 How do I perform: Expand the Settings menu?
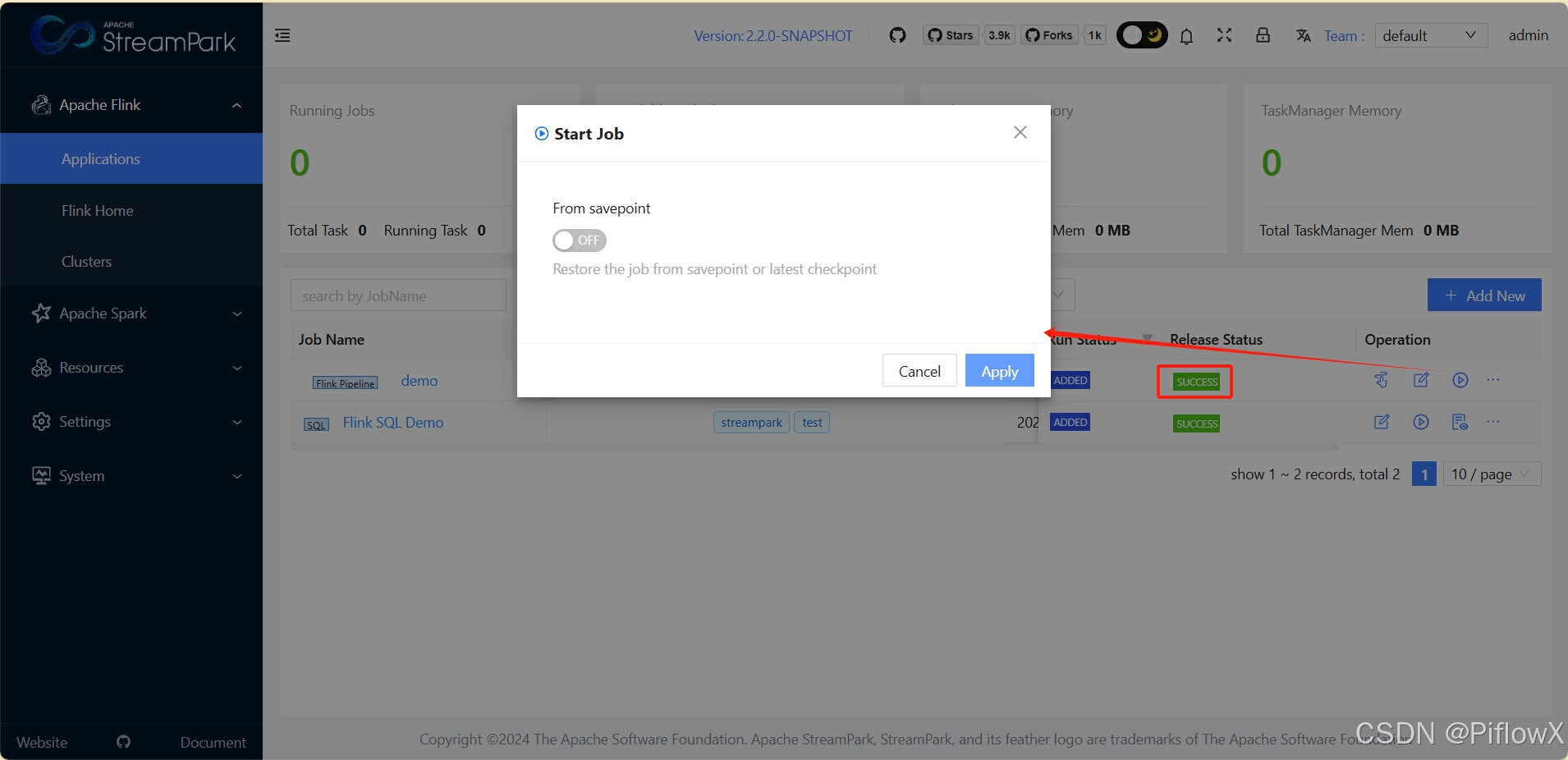131,422
